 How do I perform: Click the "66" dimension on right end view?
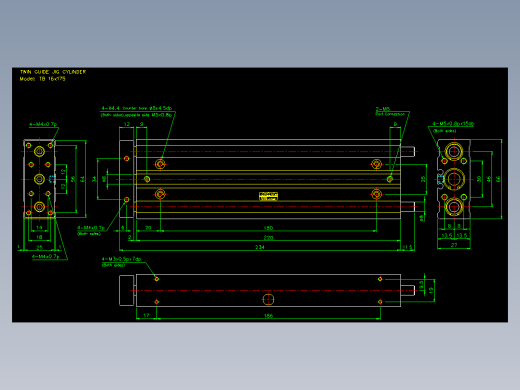[498, 179]
